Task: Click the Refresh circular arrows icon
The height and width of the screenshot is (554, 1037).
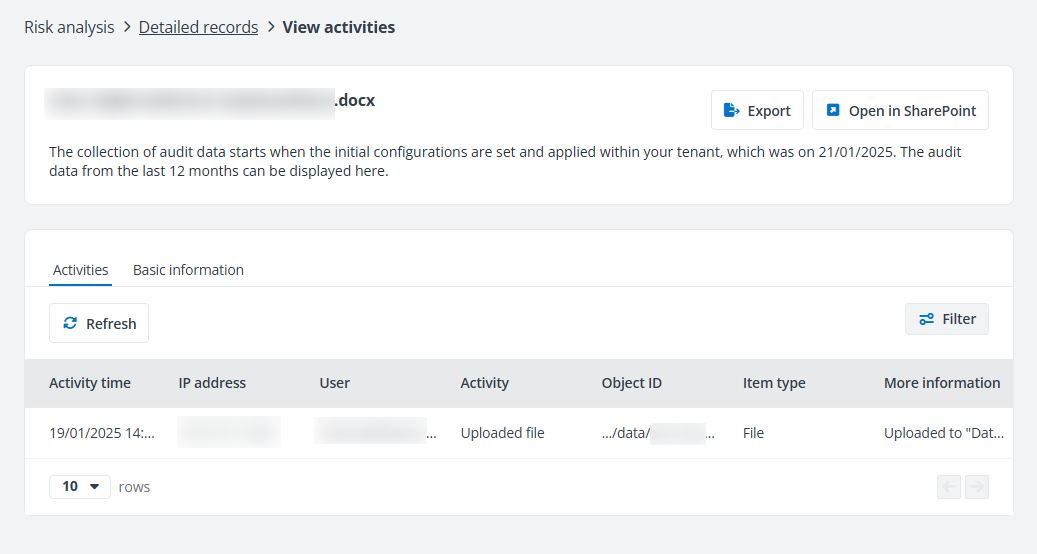Action: (x=70, y=323)
